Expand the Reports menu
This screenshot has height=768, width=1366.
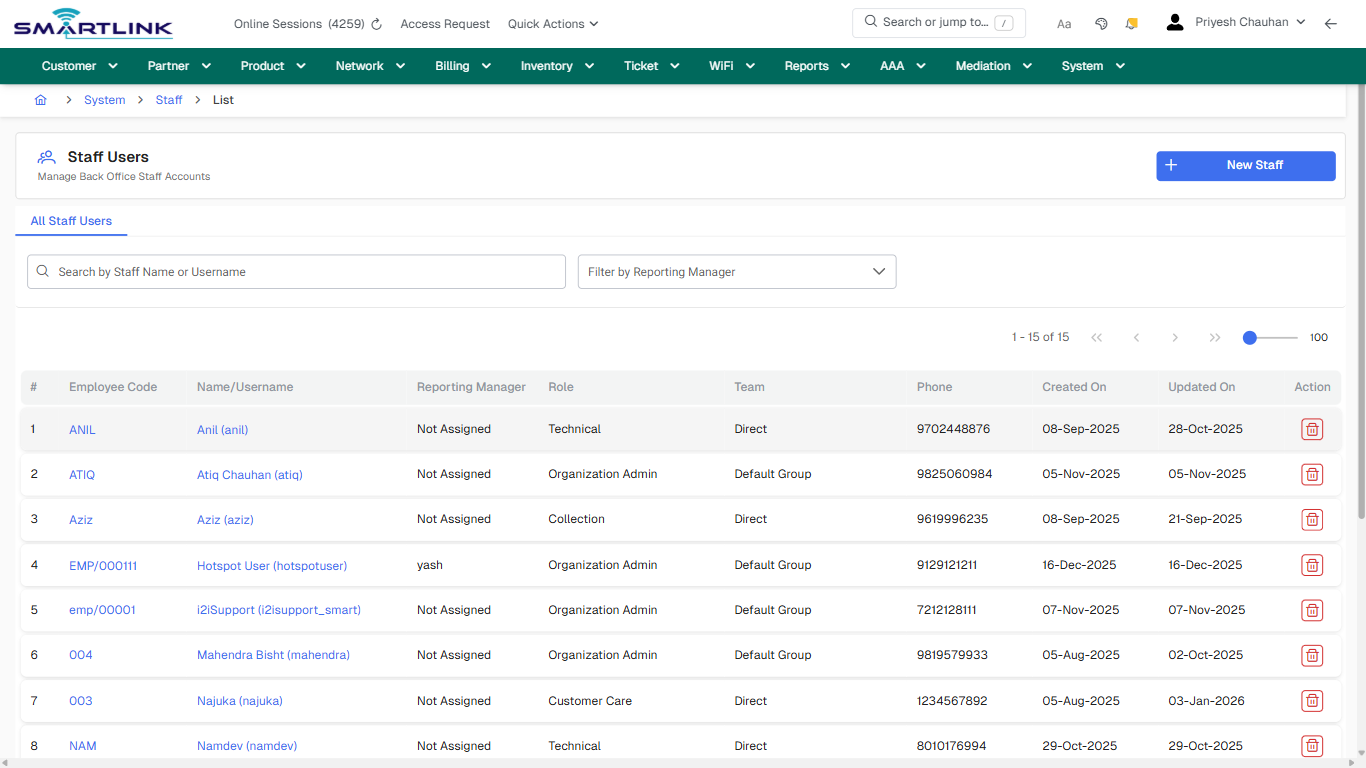click(x=816, y=65)
